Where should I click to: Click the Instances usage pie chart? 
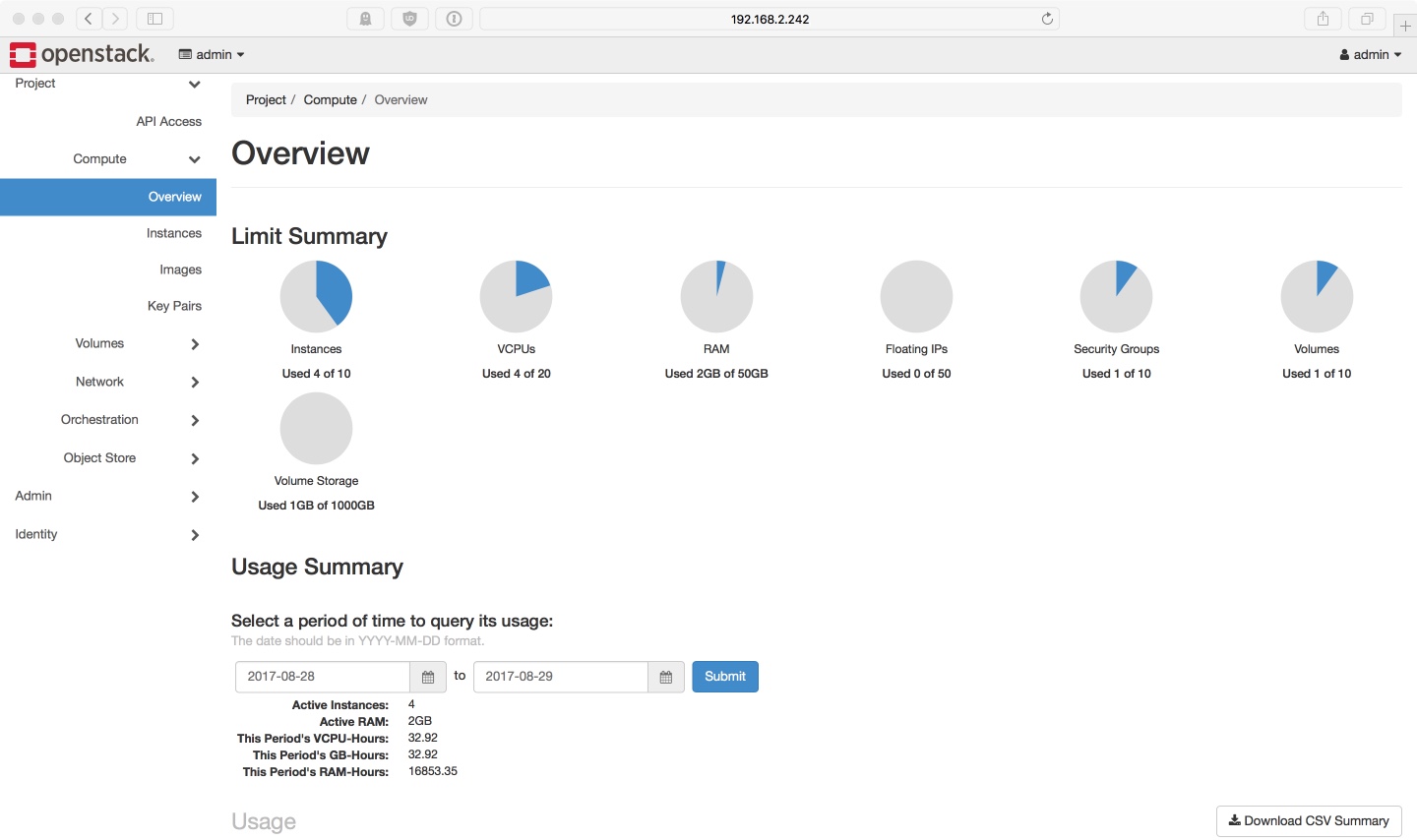click(x=316, y=296)
